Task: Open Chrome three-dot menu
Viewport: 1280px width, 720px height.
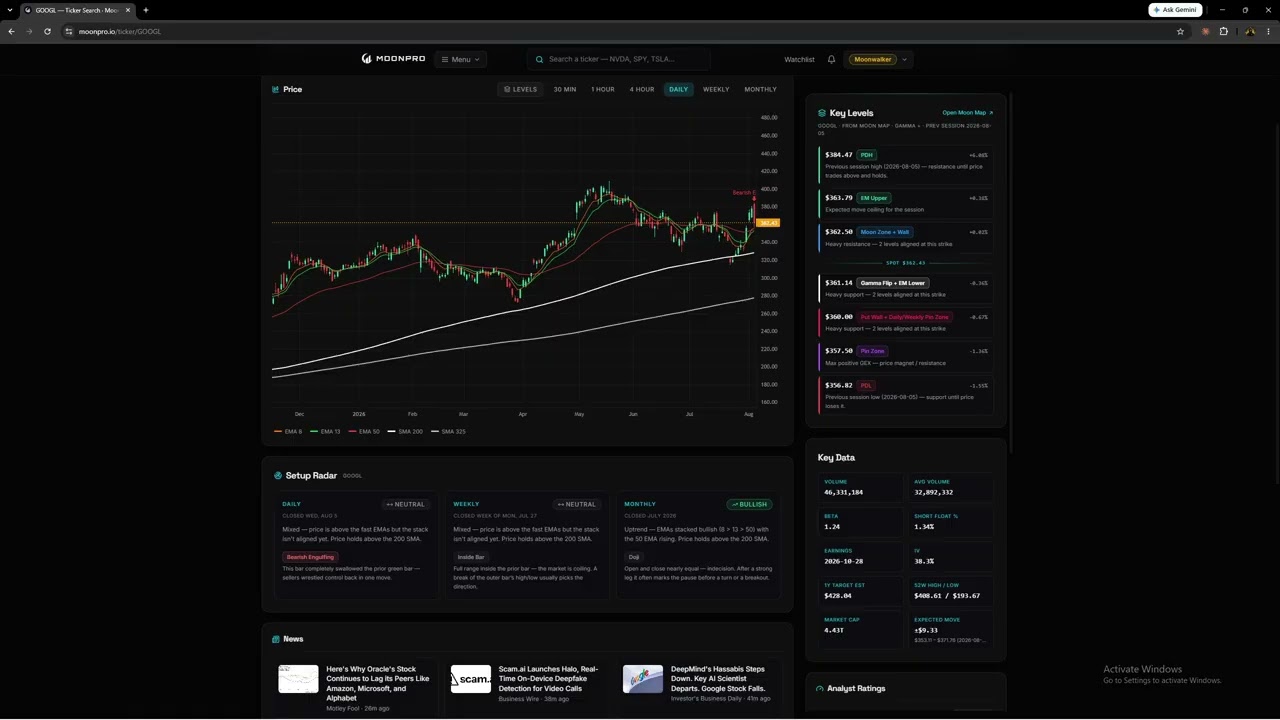Action: (1268, 31)
